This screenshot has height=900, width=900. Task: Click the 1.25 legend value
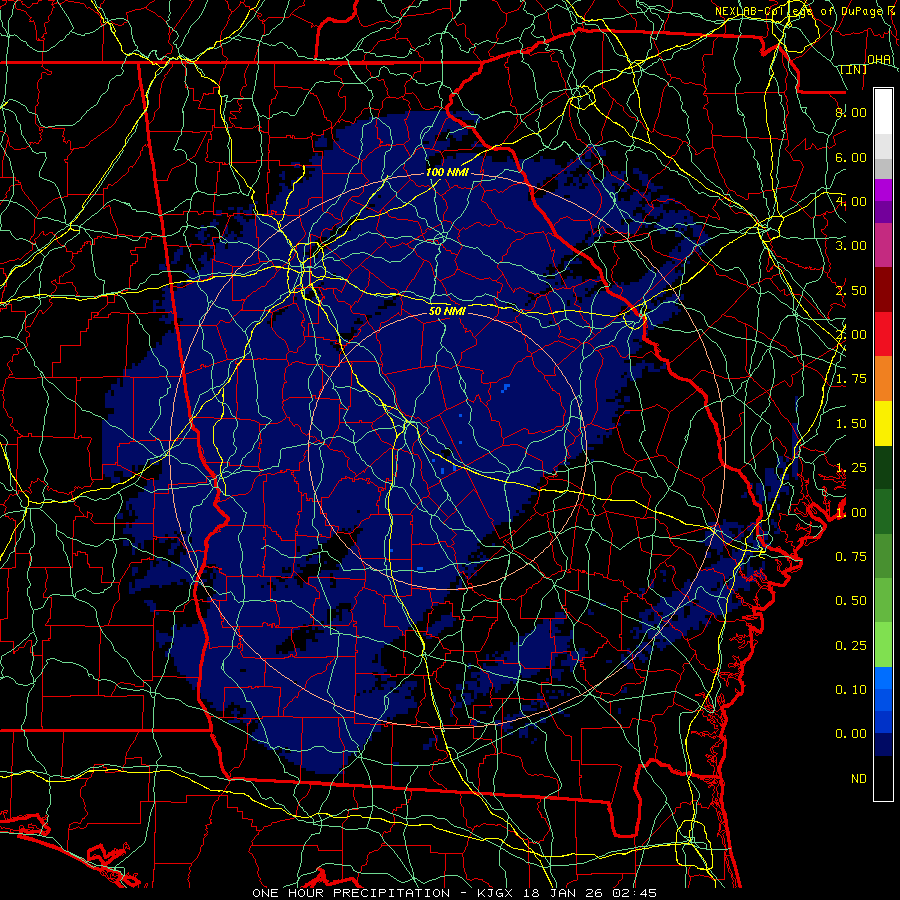click(x=851, y=468)
